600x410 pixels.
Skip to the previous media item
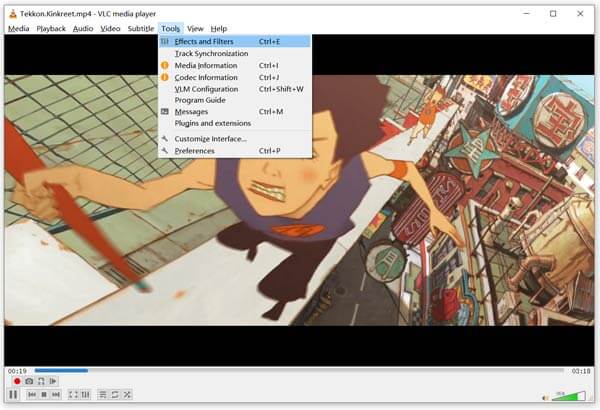pos(32,394)
